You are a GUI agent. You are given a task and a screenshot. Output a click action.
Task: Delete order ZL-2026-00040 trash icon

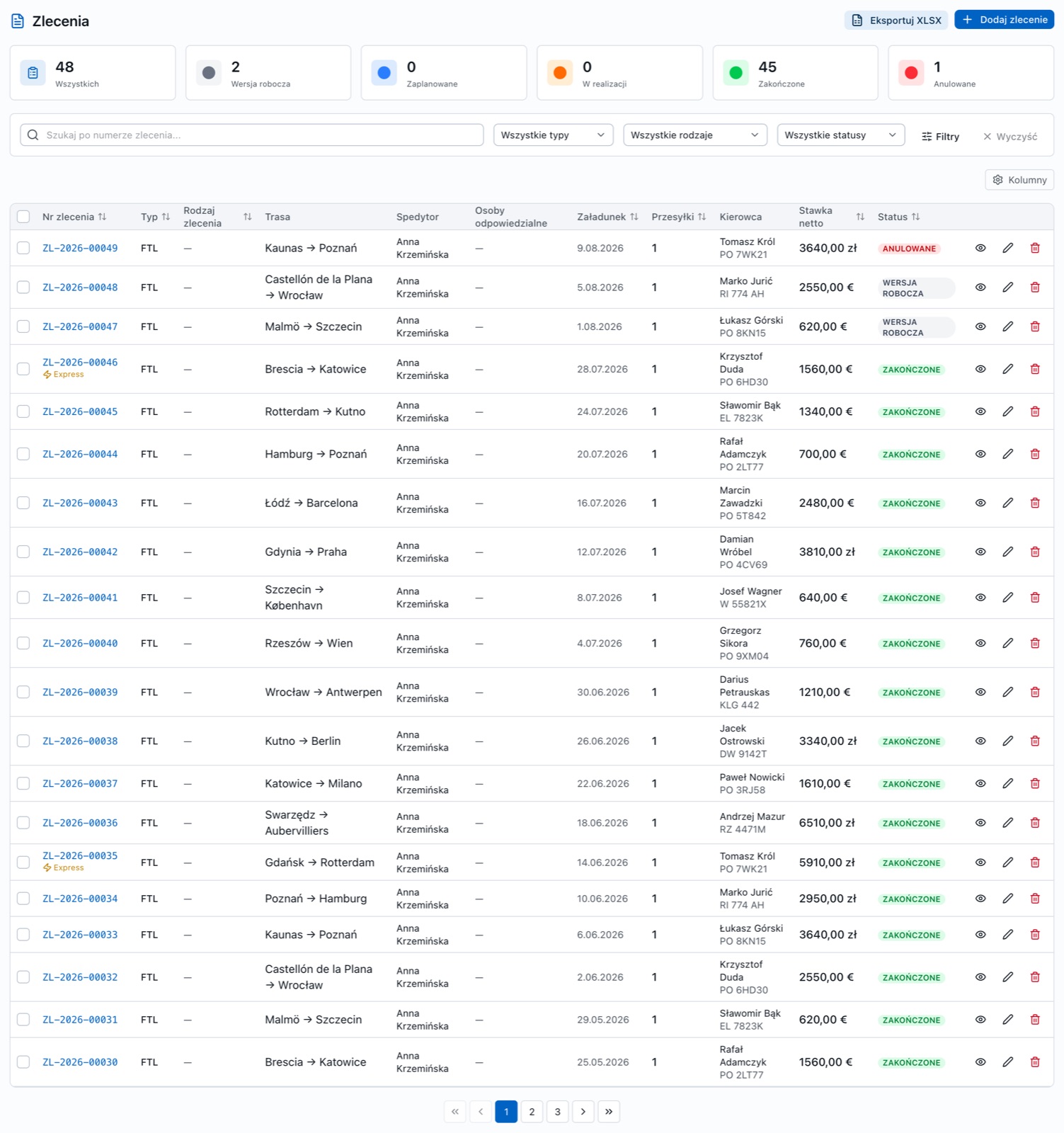1035,643
